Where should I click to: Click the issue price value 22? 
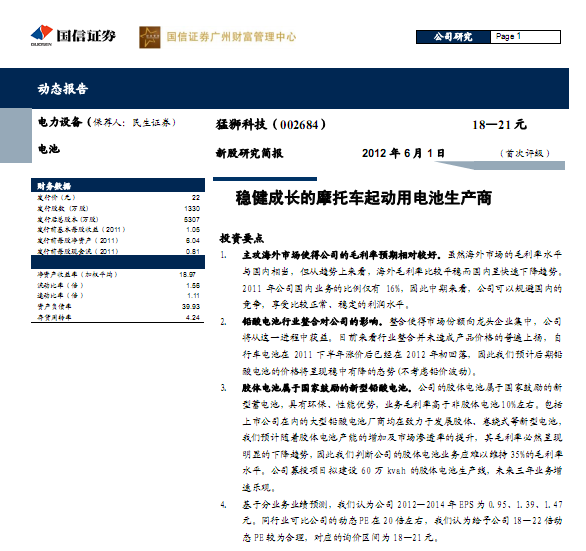(196, 197)
